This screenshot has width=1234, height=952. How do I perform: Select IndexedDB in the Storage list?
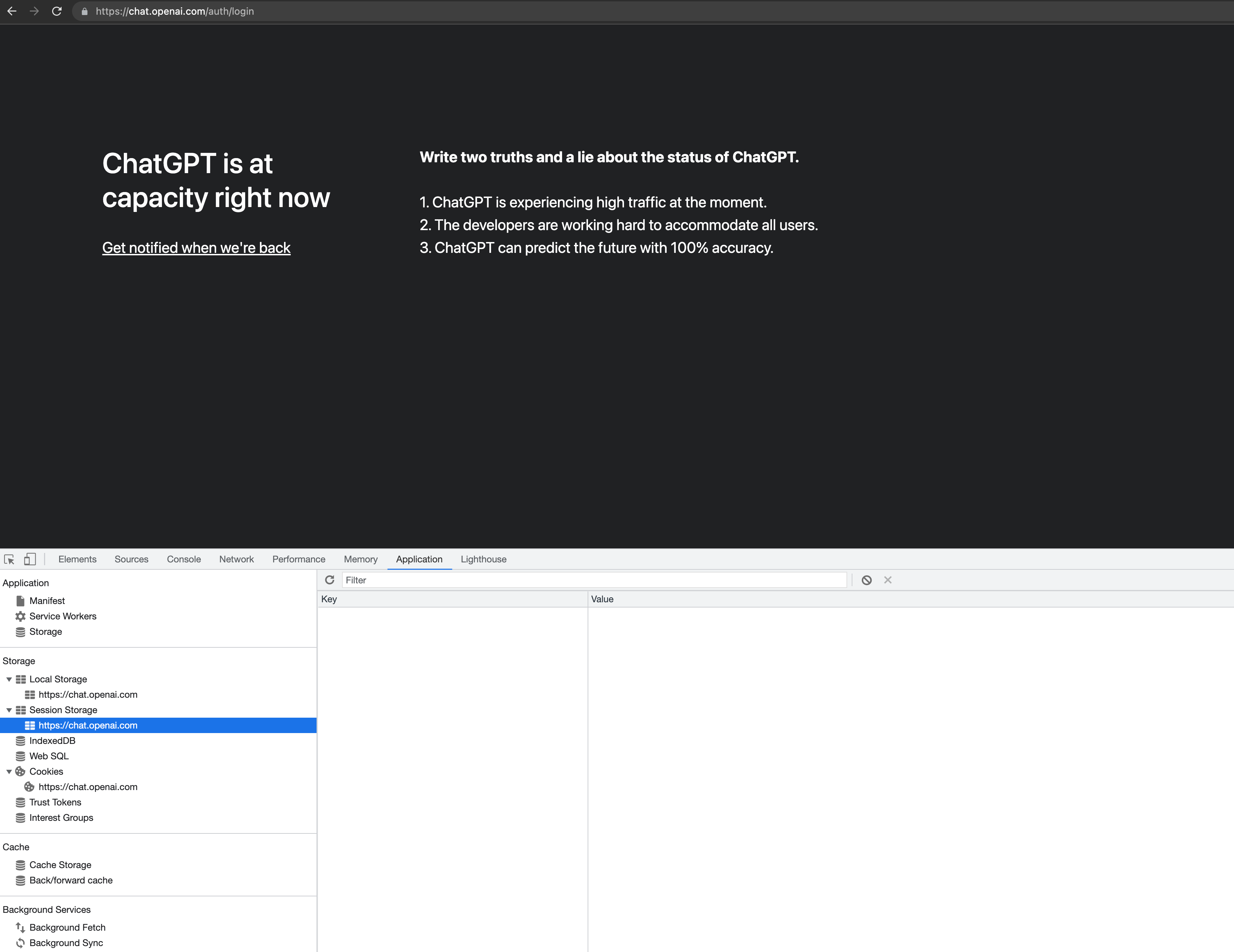pos(52,741)
